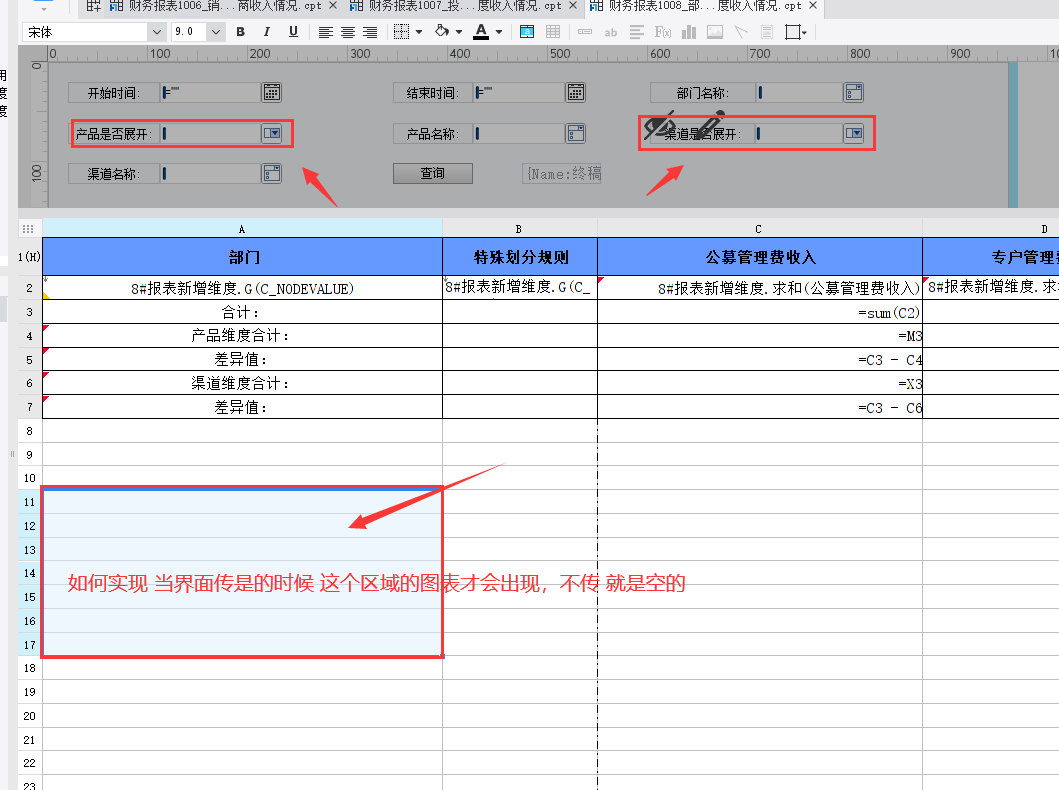The image size is (1059, 790).
Task: Align text right
Action: (370, 32)
